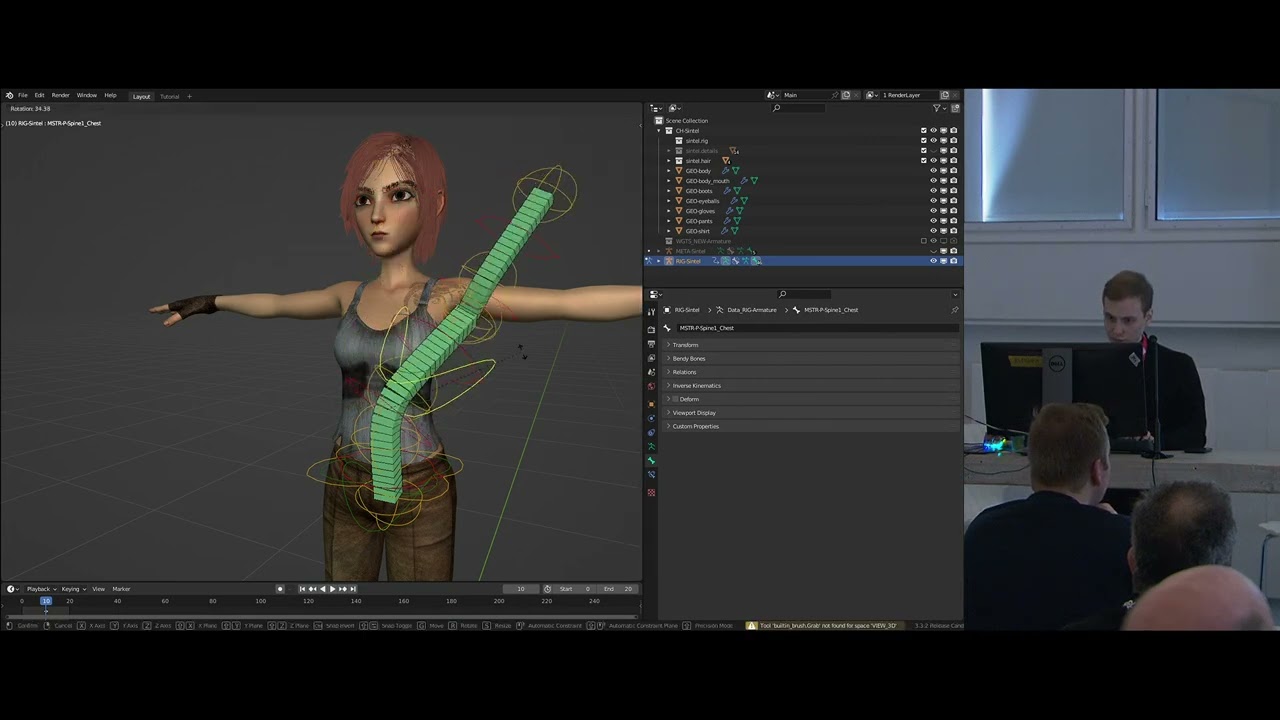Switch to the Layout workspace tab
1280x720 pixels.
[141, 96]
